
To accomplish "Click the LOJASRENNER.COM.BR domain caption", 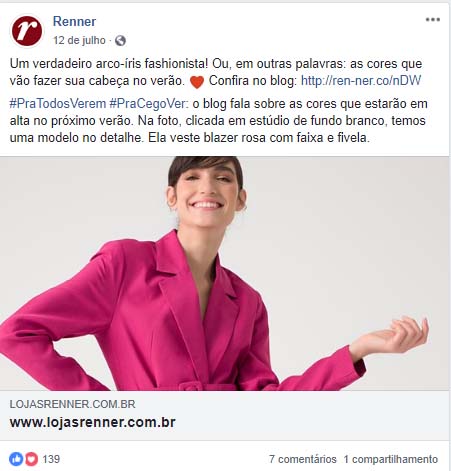I will tap(72, 404).
